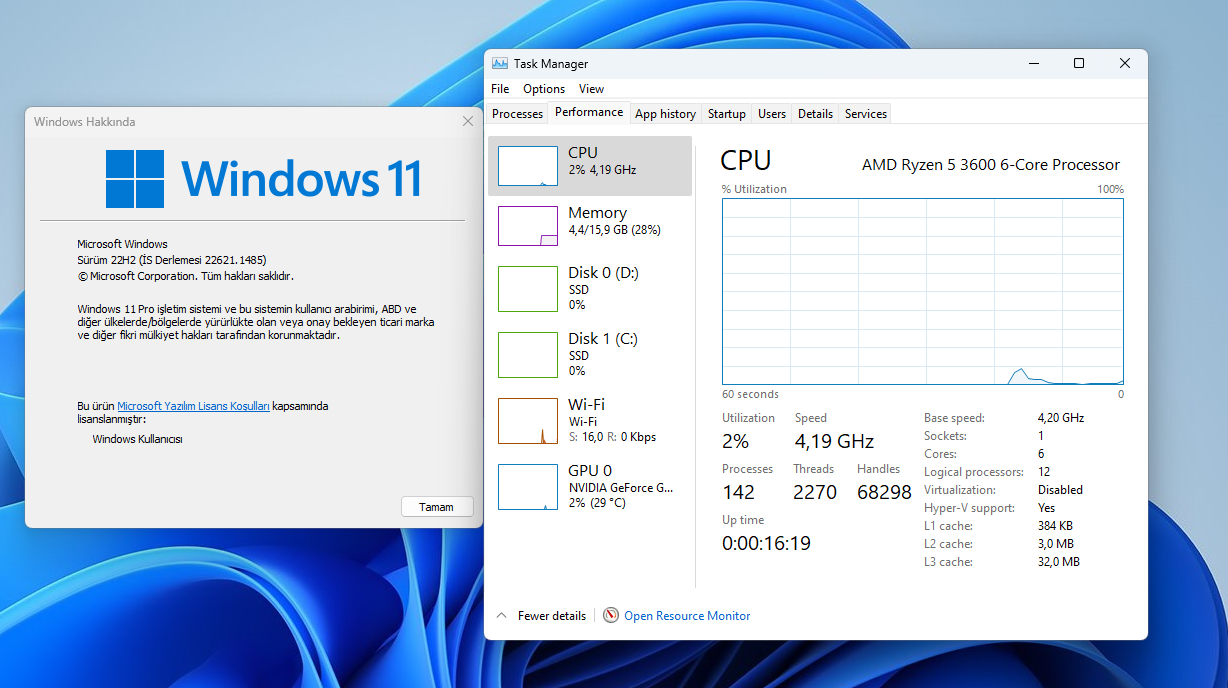Click the Virtualization Disabled value
This screenshot has width=1228, height=688.
(1060, 490)
